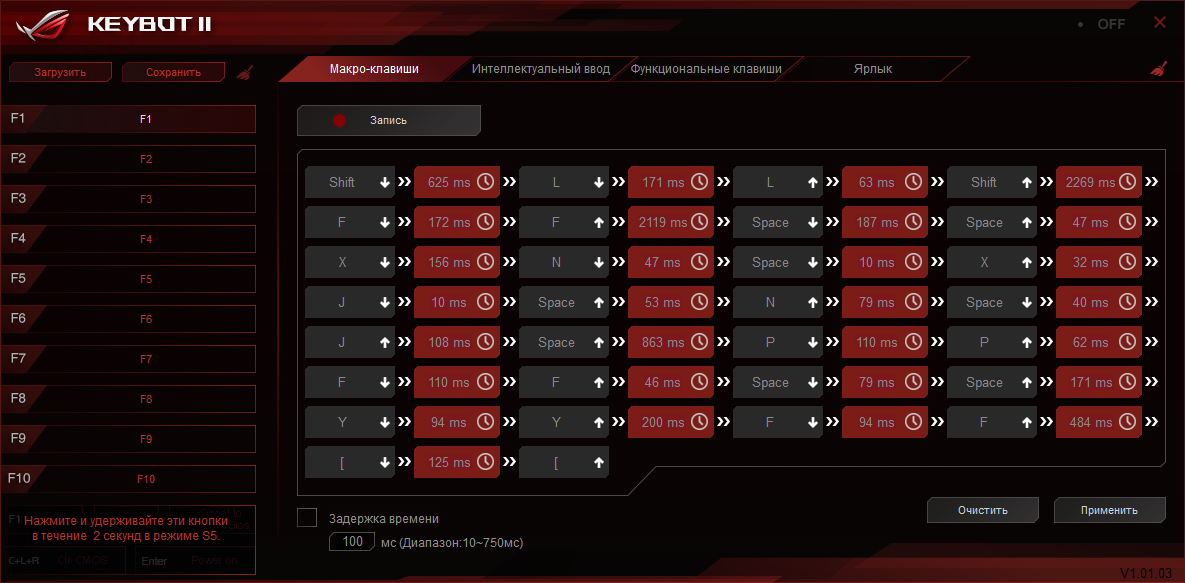This screenshot has height=583, width=1185.
Task: Select the F3 macro key row
Action: pyautogui.click(x=128, y=199)
